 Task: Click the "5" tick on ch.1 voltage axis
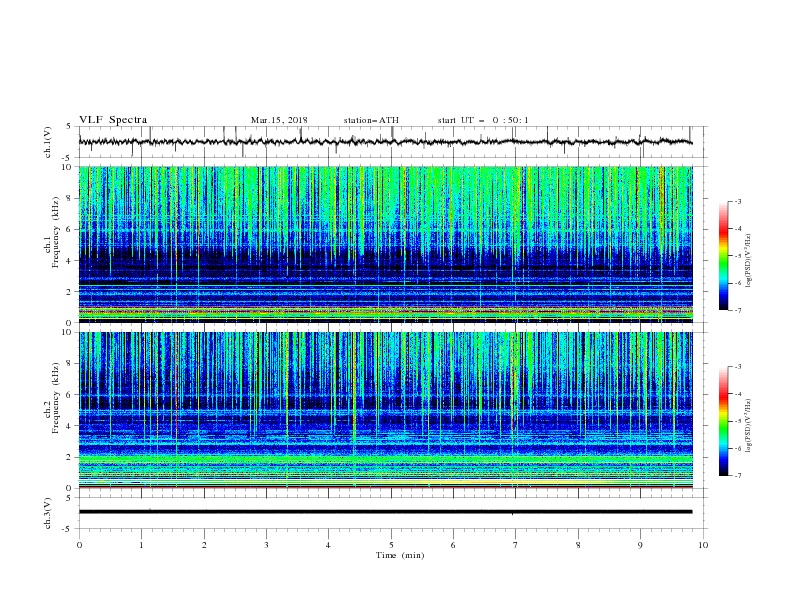pos(69,127)
